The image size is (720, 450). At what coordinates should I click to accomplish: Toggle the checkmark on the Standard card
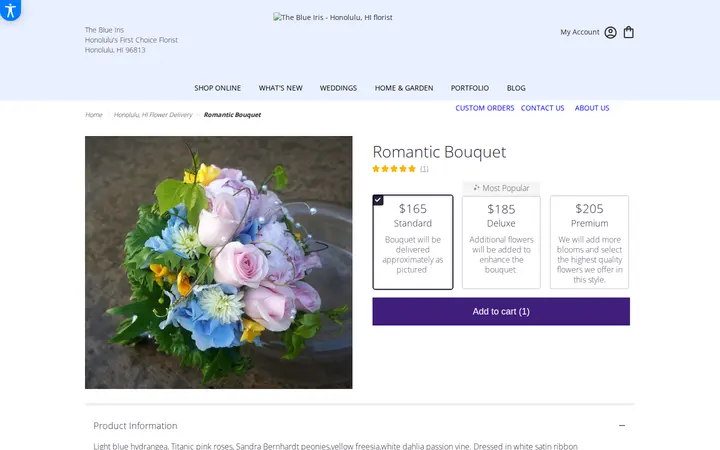tap(378, 200)
